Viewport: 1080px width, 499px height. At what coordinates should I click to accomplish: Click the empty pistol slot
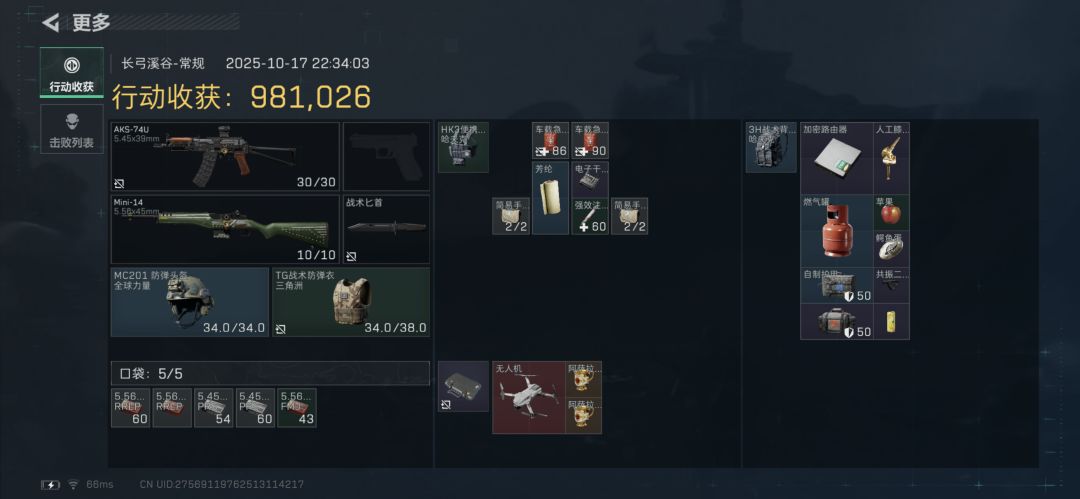[x=386, y=156]
